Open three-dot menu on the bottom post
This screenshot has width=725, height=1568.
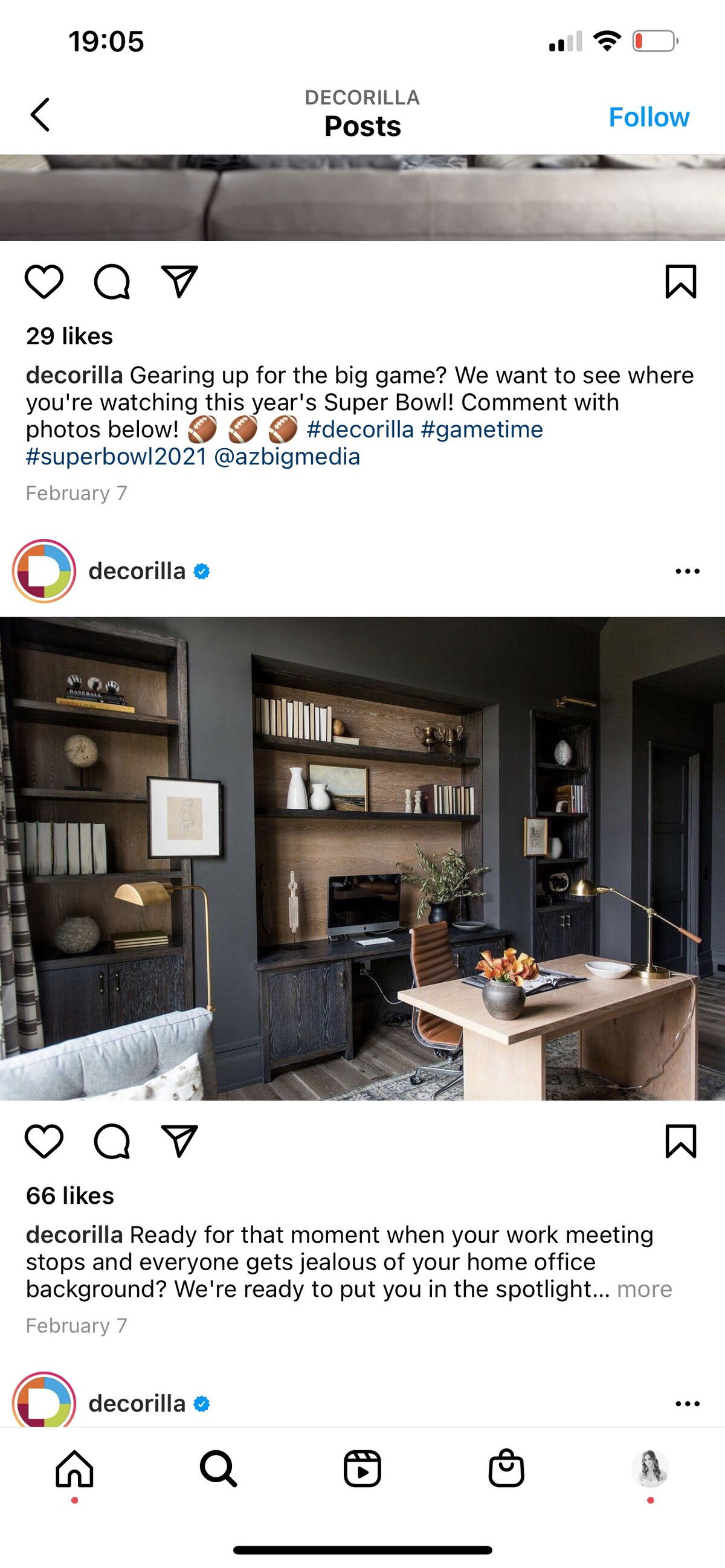point(688,1404)
